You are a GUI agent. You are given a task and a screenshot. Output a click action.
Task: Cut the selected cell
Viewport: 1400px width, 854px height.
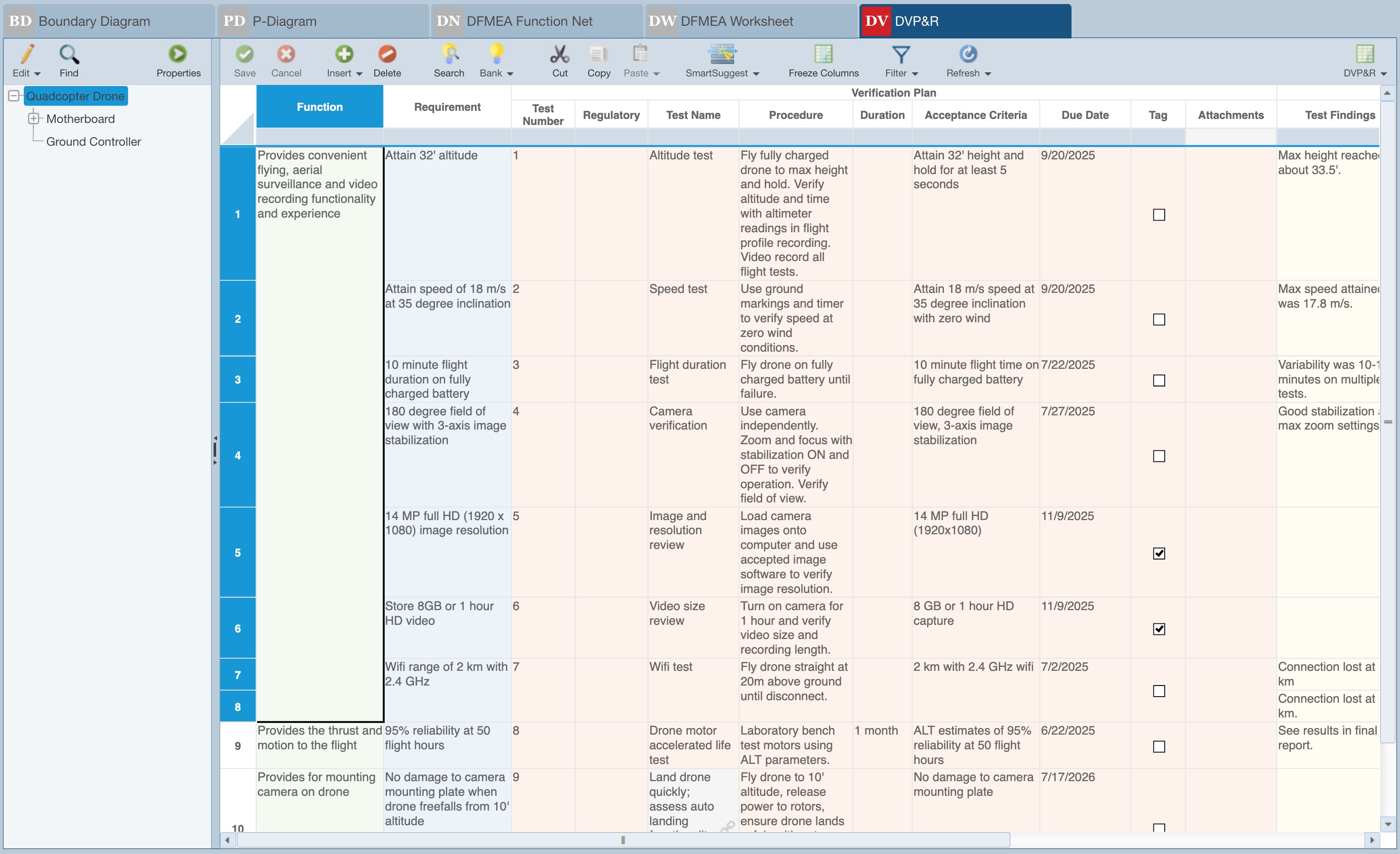pos(560,60)
